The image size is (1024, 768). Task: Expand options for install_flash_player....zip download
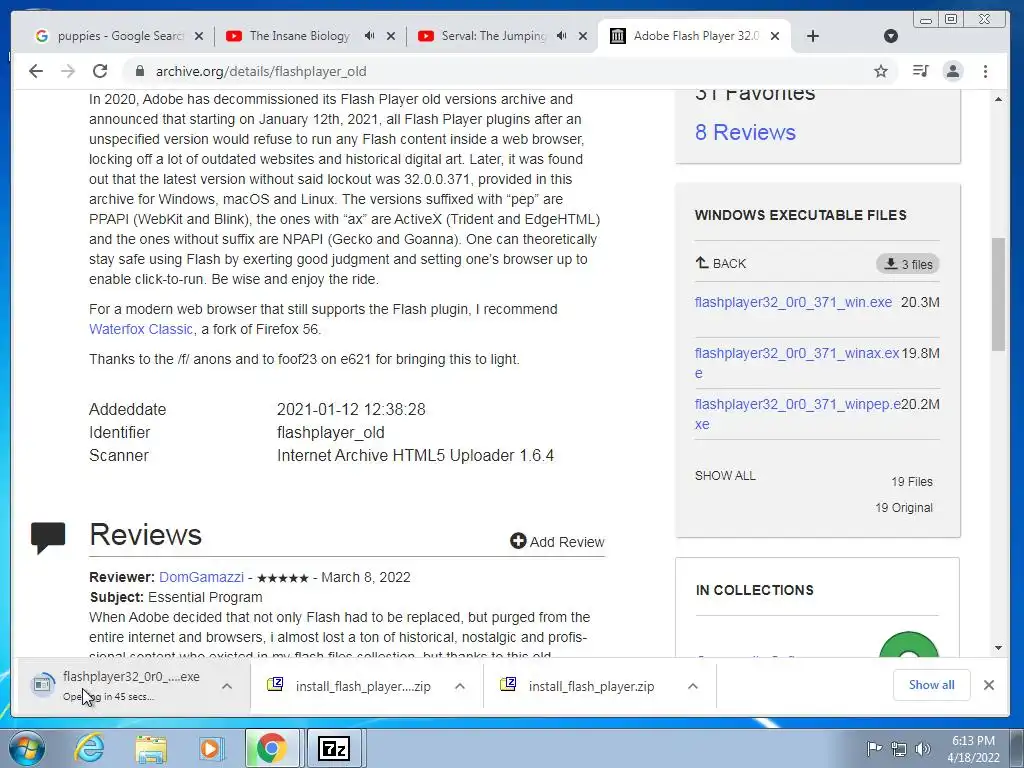(x=460, y=686)
